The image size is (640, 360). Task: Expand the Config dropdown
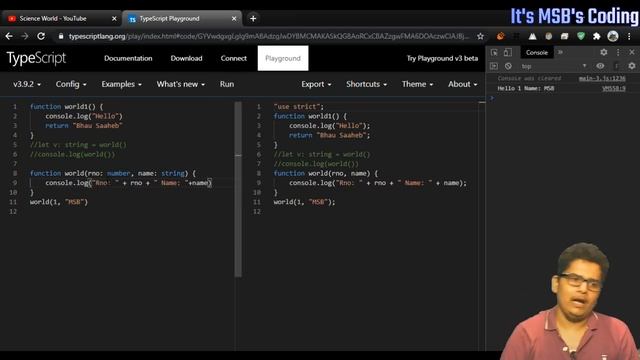point(71,84)
